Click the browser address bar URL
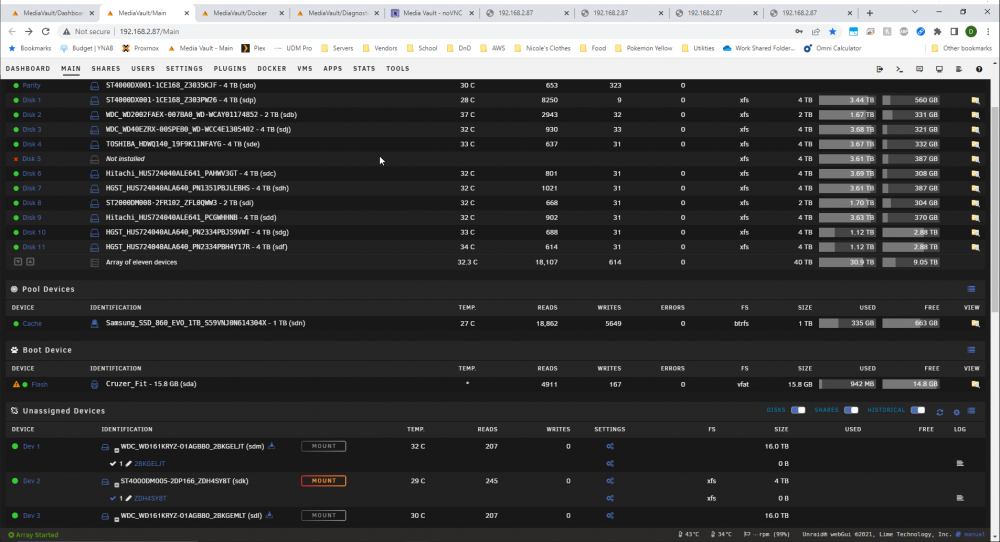The width and height of the screenshot is (1000, 542). pyautogui.click(x=149, y=31)
